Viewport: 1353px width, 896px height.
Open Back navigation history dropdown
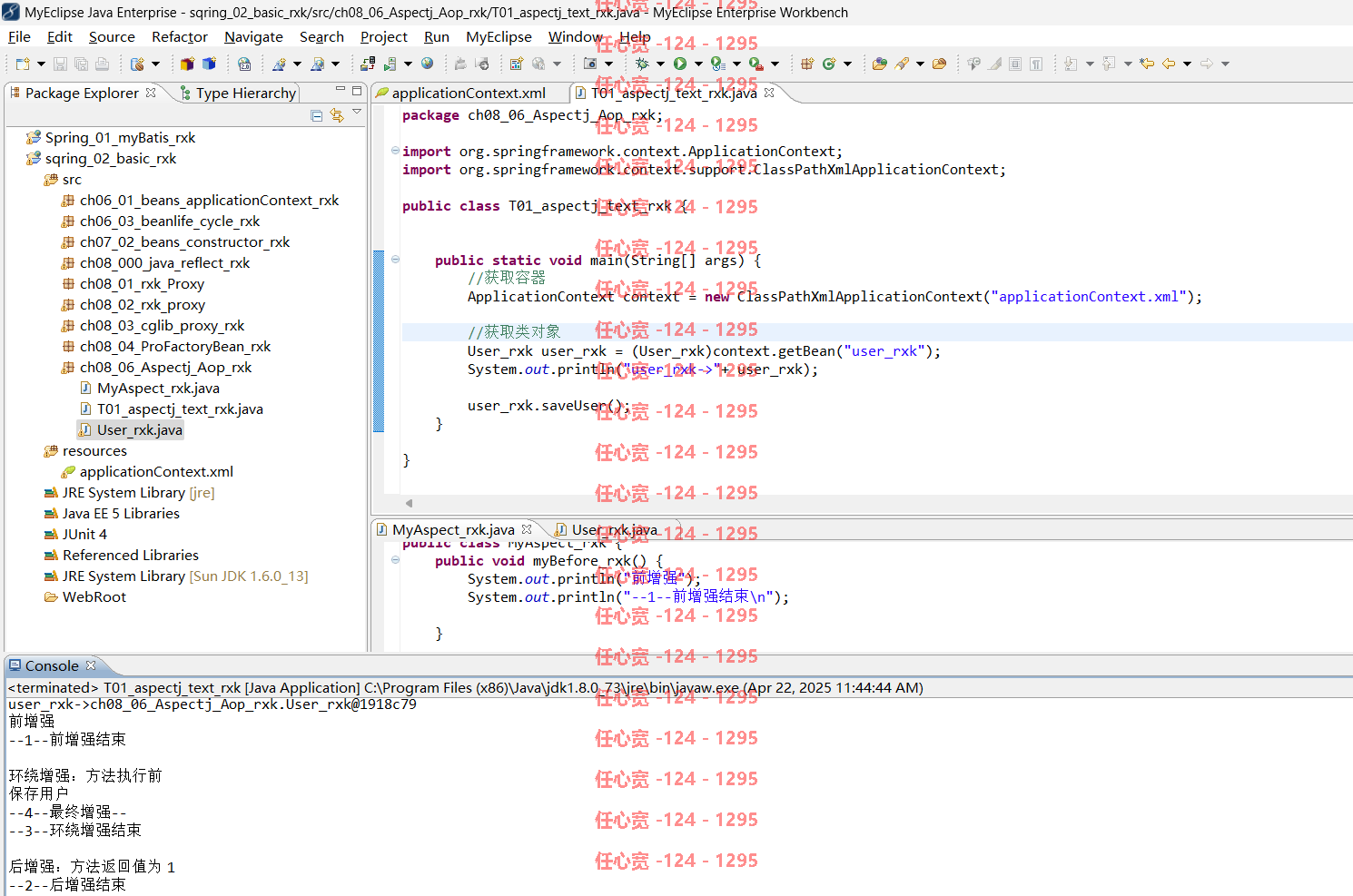[1187, 64]
